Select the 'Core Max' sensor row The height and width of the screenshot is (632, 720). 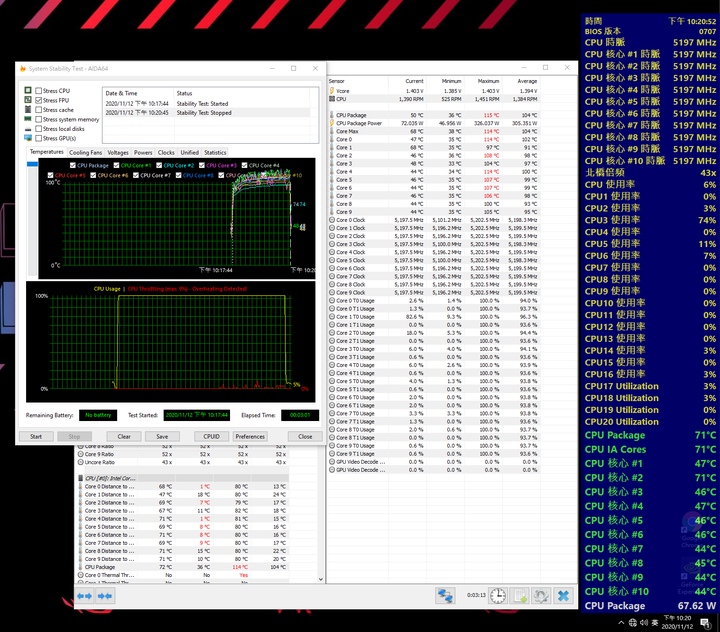point(433,131)
